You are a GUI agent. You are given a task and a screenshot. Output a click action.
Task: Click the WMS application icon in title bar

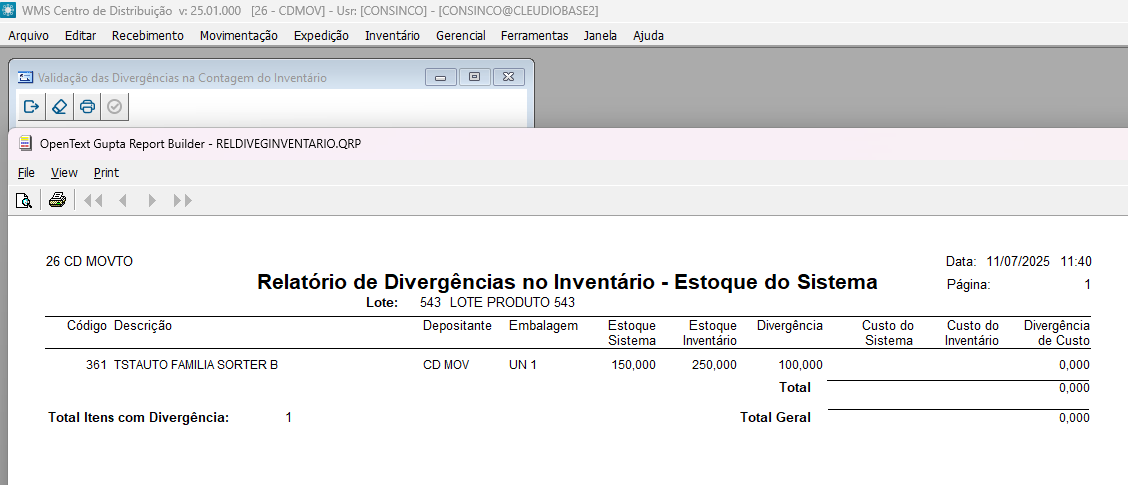click(x=9, y=11)
